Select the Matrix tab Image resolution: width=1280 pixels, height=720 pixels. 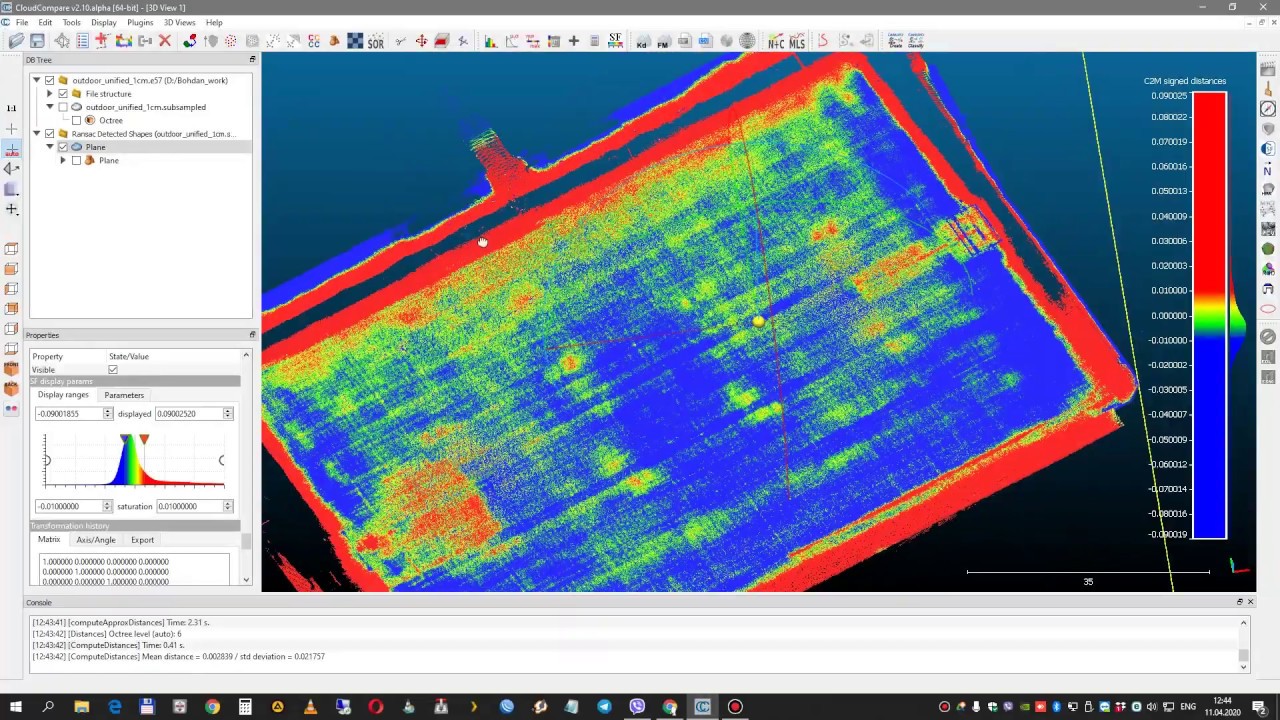pyautogui.click(x=49, y=540)
